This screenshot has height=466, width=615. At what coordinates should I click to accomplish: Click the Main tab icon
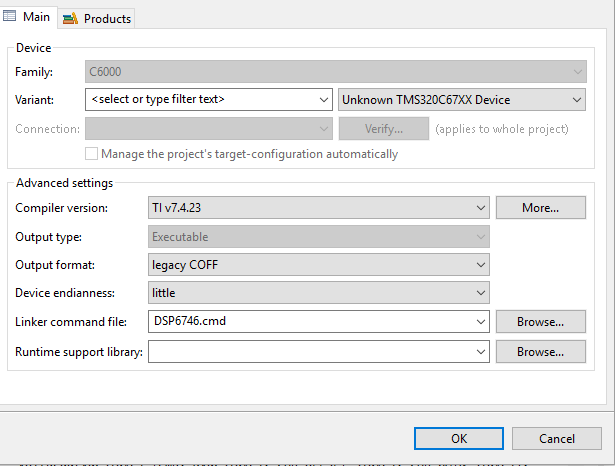10,17
